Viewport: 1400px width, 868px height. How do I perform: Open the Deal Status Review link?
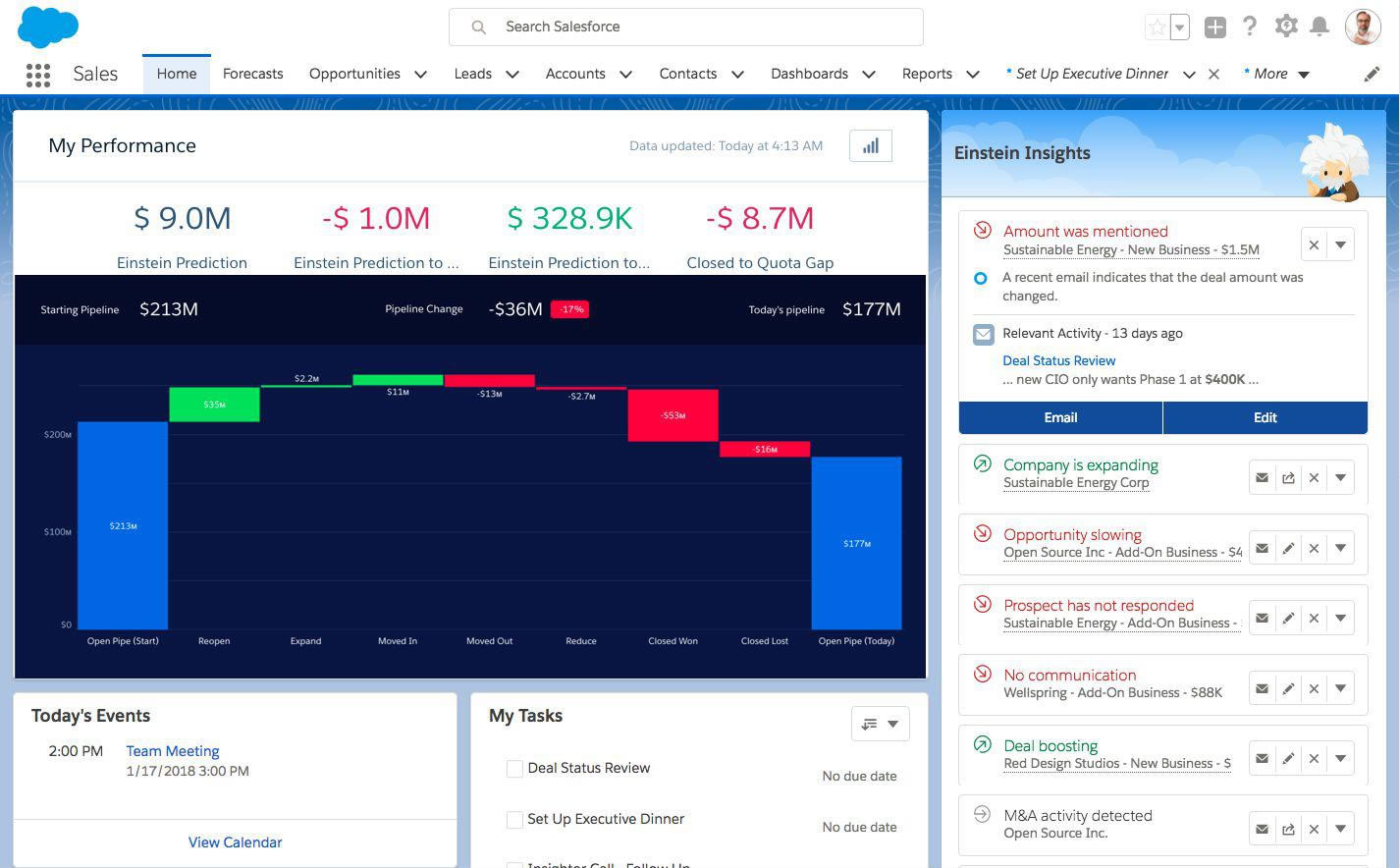point(1058,361)
